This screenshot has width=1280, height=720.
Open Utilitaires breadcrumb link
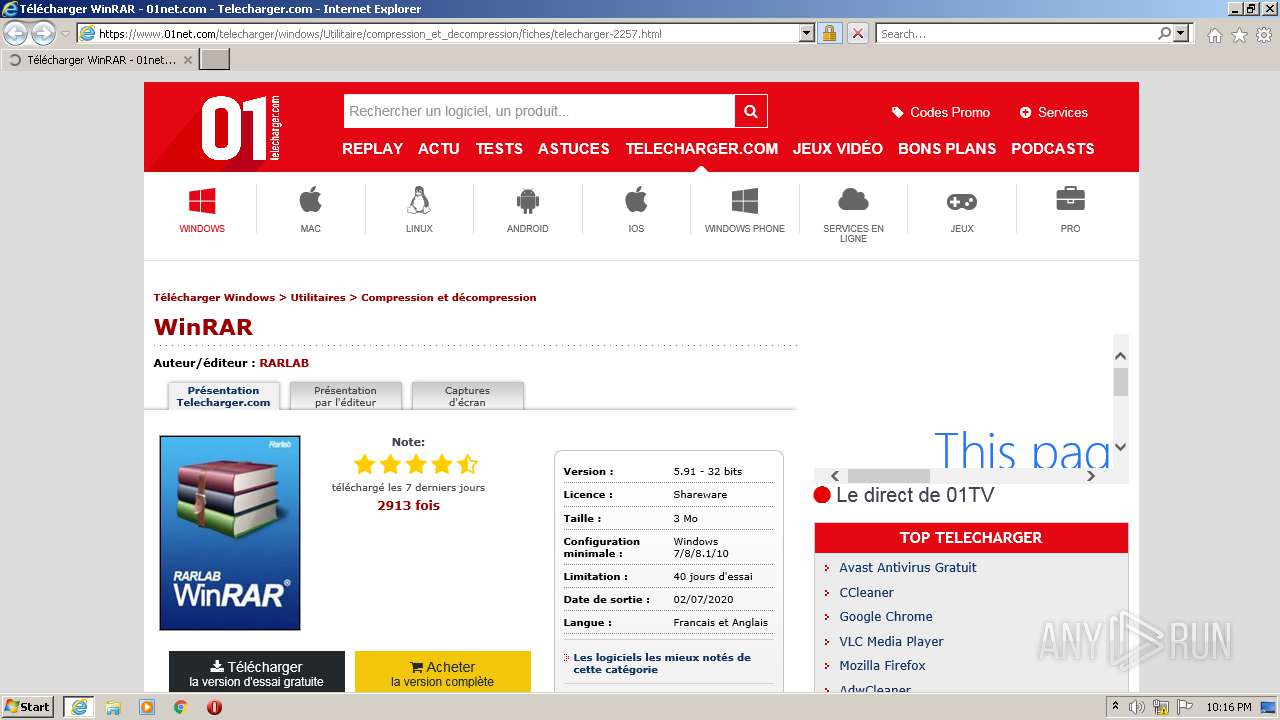pos(318,297)
